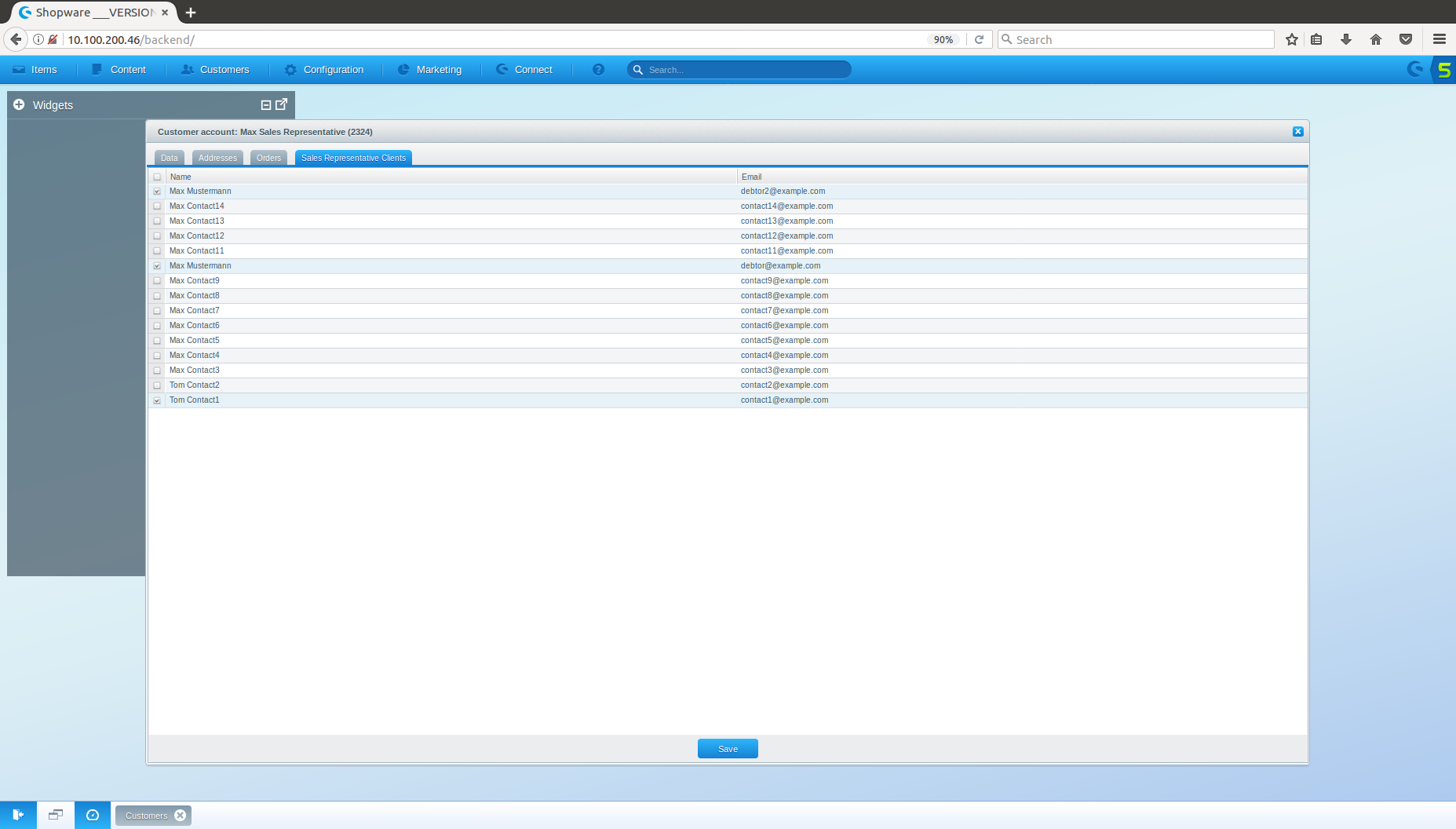Switch to the Orders tab

point(268,158)
